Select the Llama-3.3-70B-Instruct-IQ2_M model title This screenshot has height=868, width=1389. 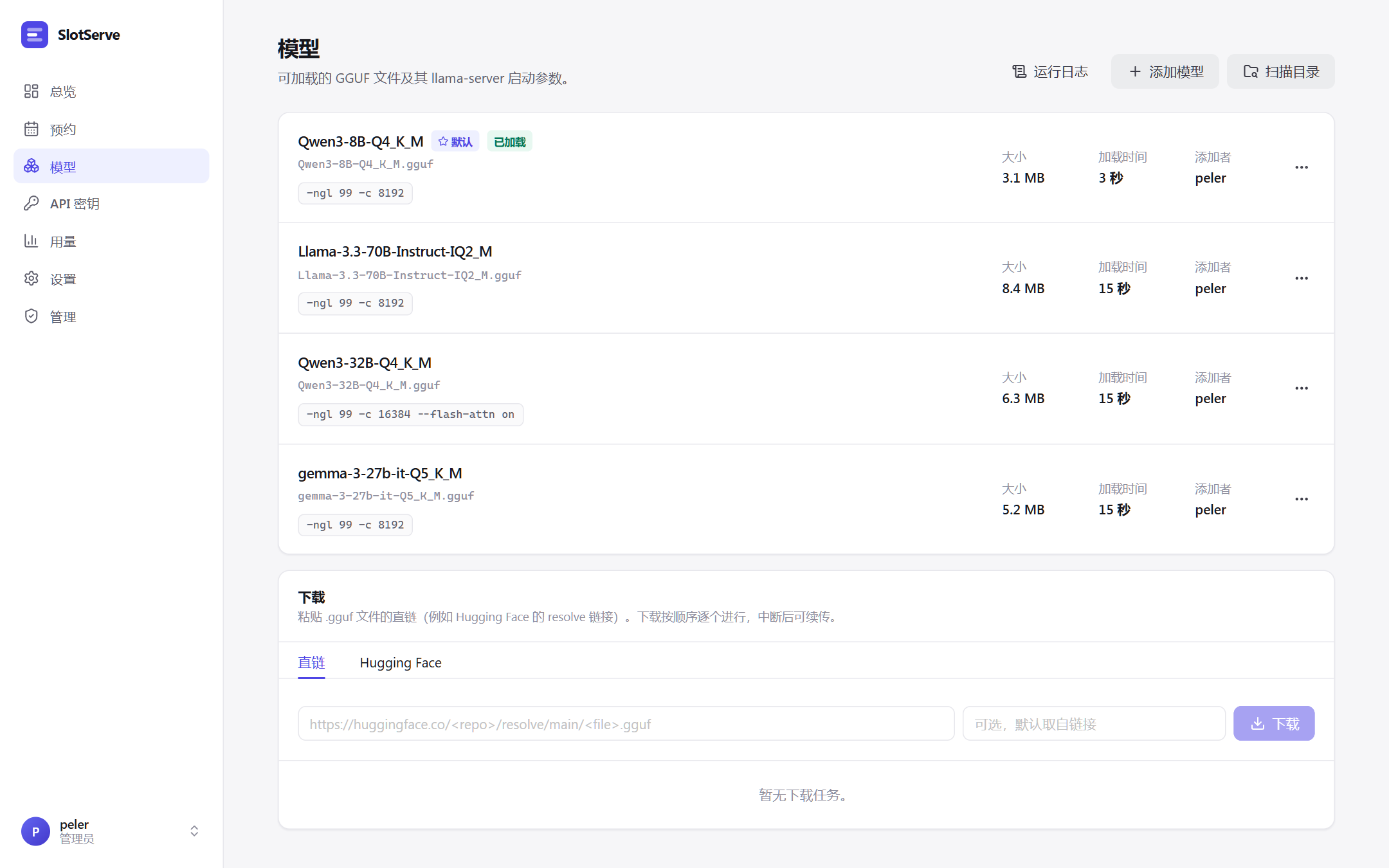click(395, 251)
